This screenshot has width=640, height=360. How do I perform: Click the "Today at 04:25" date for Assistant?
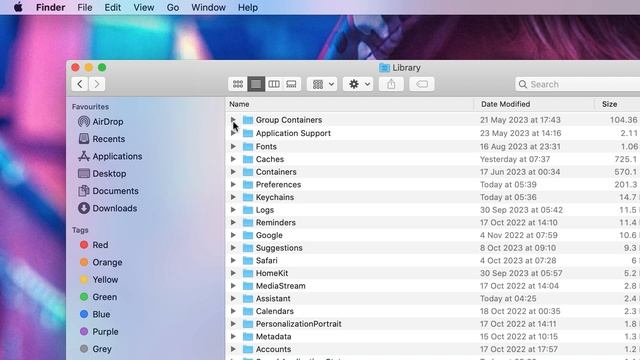[508, 298]
